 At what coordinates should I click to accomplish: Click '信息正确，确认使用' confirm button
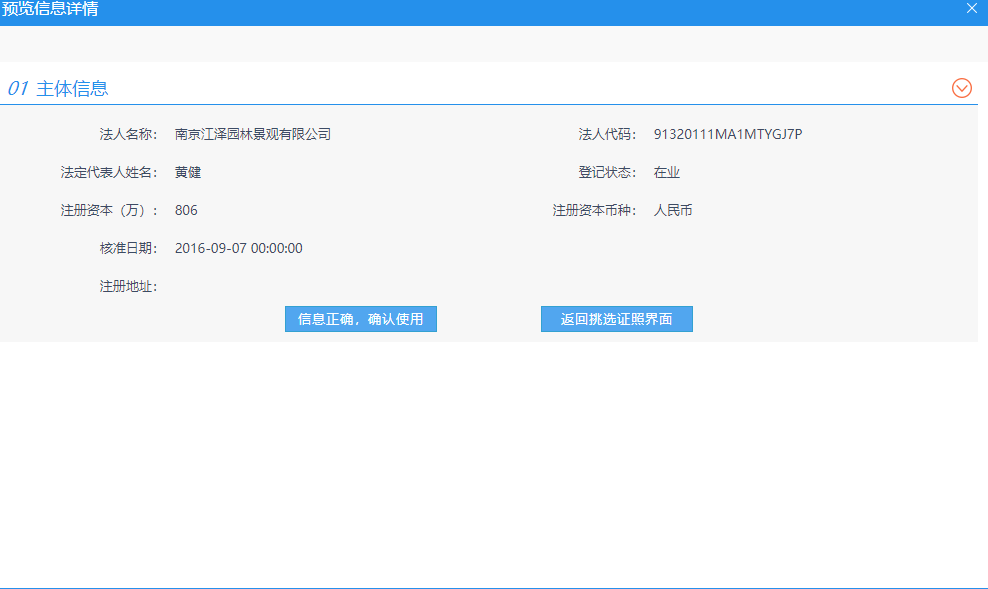(x=360, y=319)
